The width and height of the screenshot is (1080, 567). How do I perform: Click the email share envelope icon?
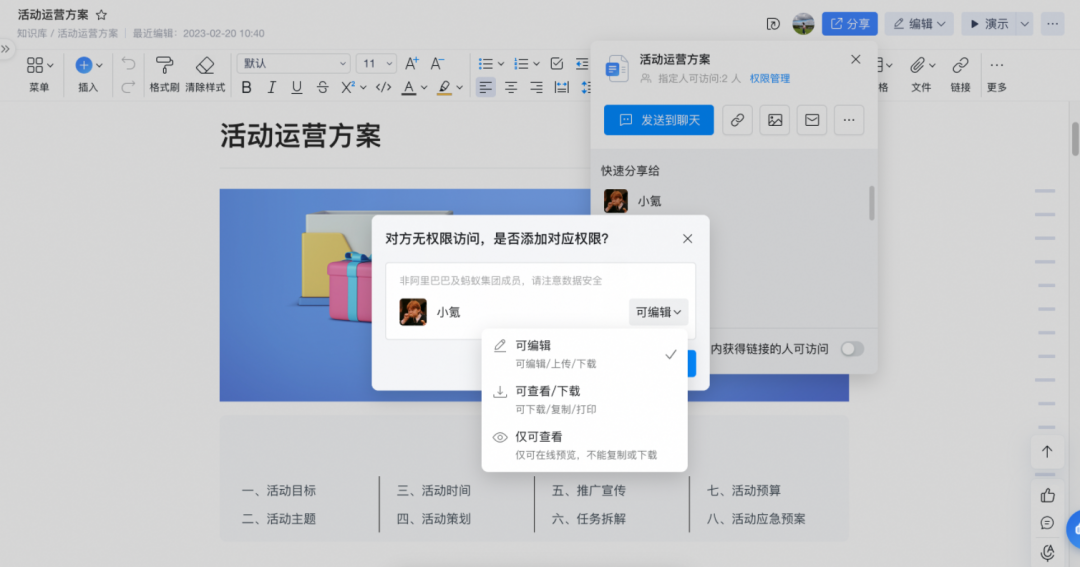click(812, 120)
